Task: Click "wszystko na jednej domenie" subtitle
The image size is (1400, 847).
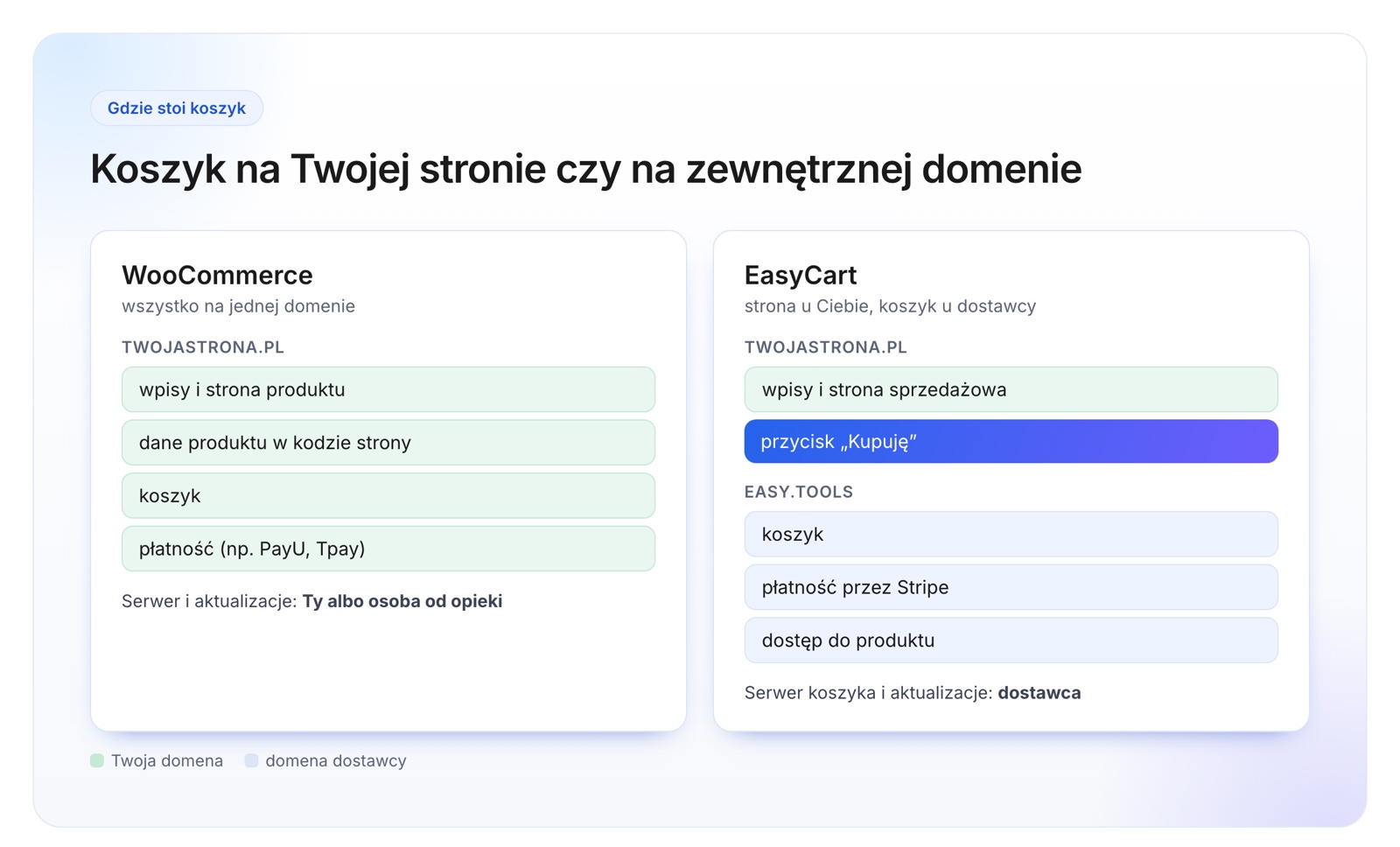Action: coord(238,306)
